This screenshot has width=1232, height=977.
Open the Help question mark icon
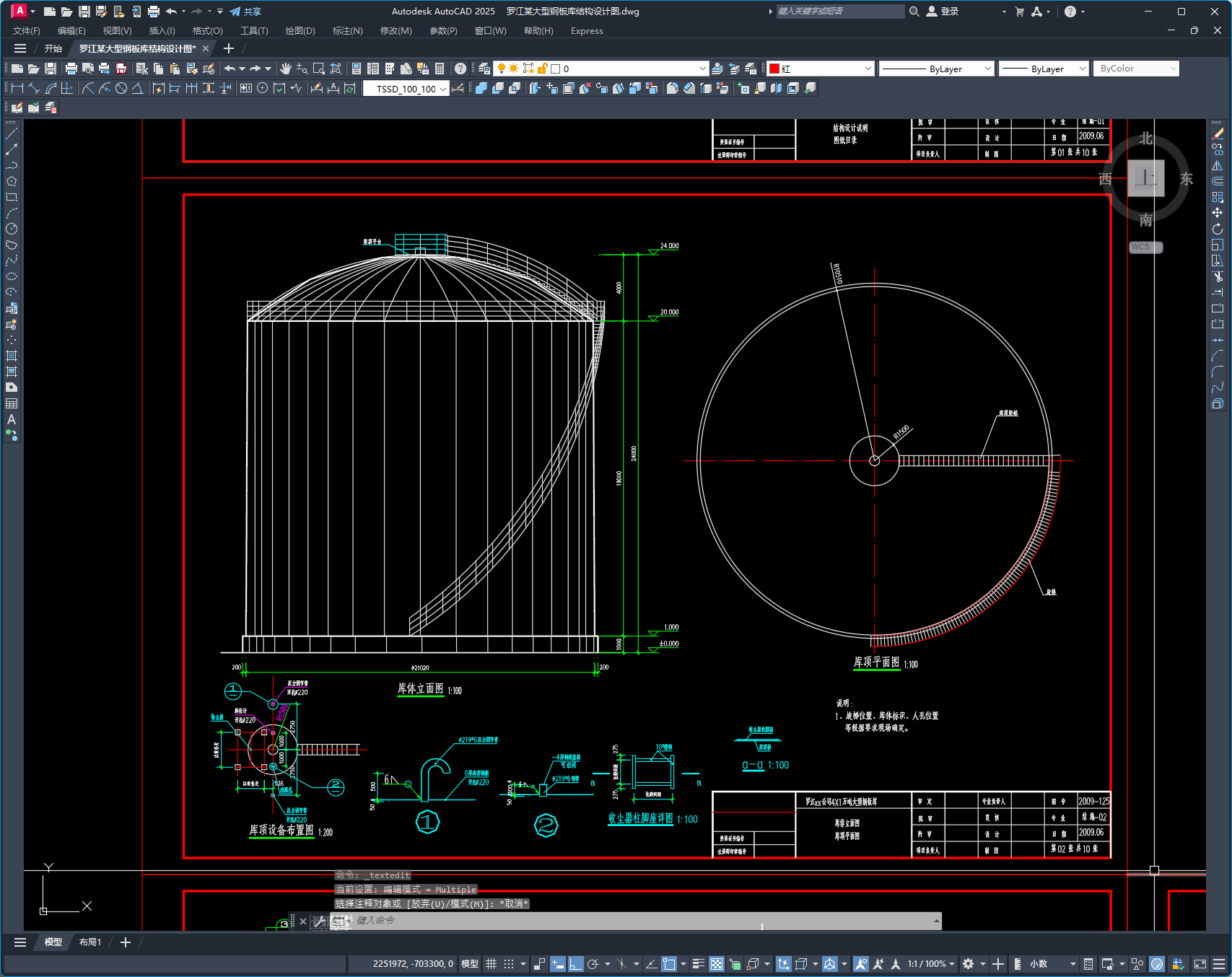[x=460, y=69]
